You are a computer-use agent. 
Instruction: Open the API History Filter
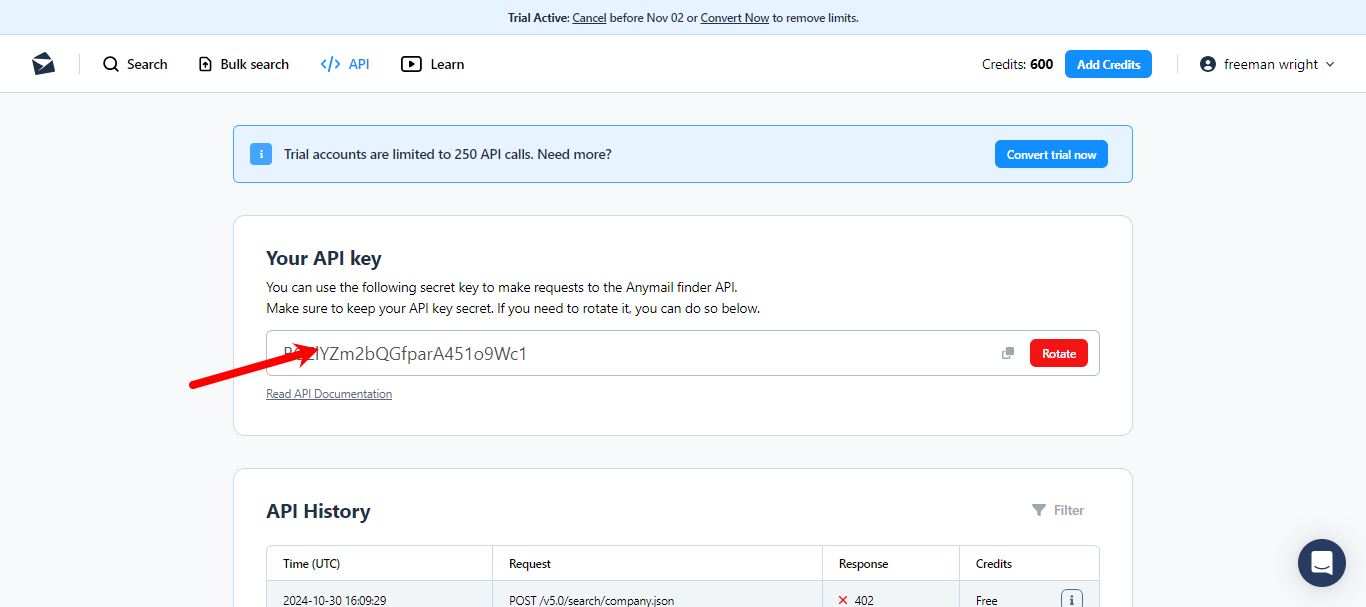(x=1058, y=510)
